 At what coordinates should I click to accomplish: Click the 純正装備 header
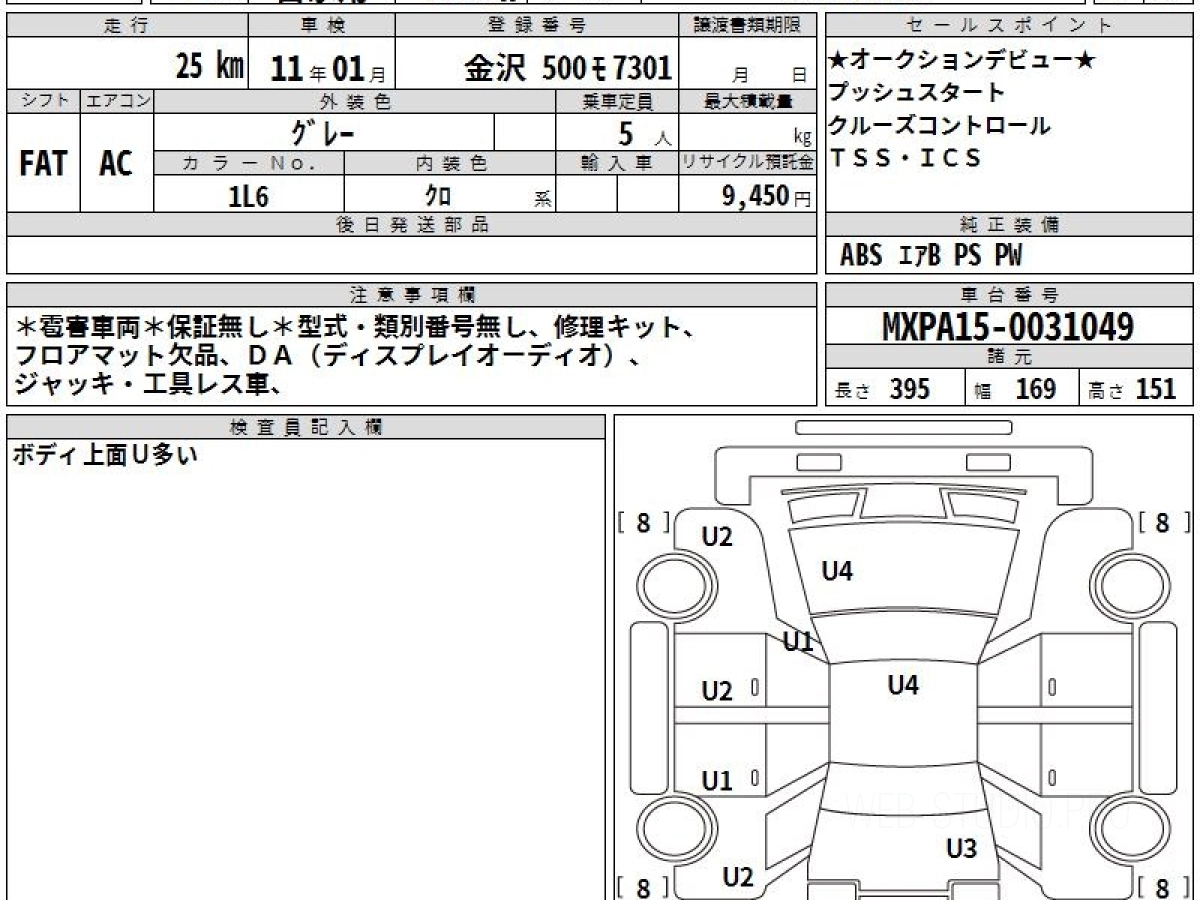point(1009,225)
